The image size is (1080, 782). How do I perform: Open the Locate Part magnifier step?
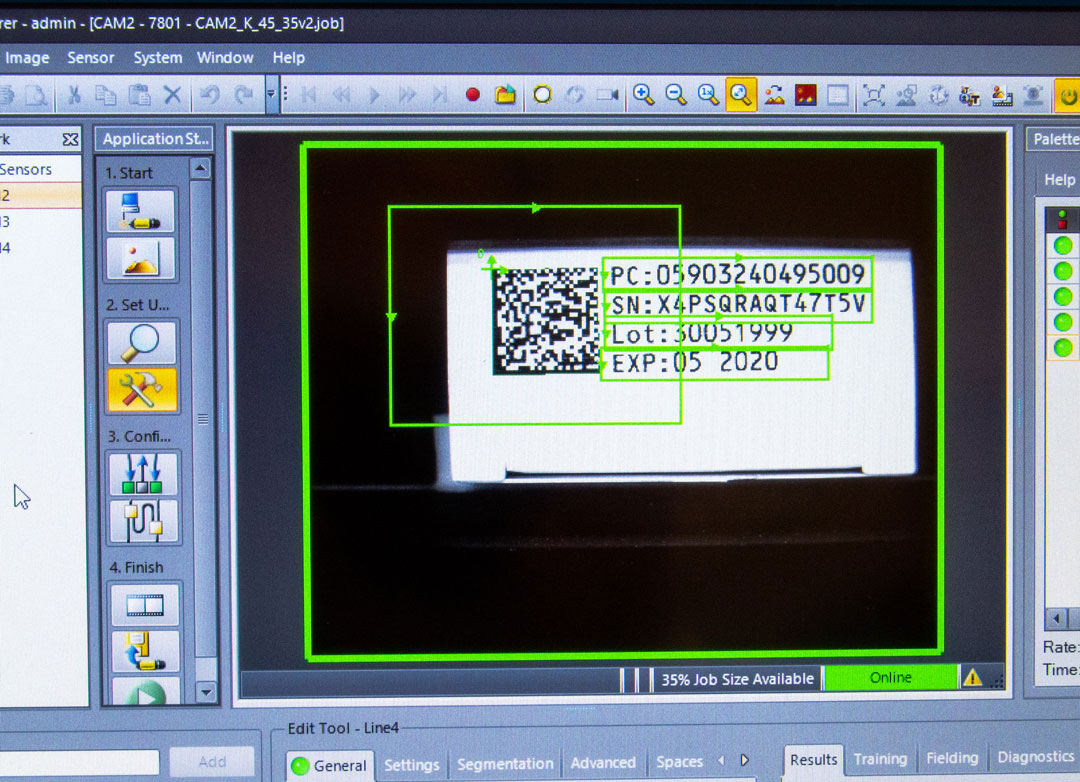[141, 342]
